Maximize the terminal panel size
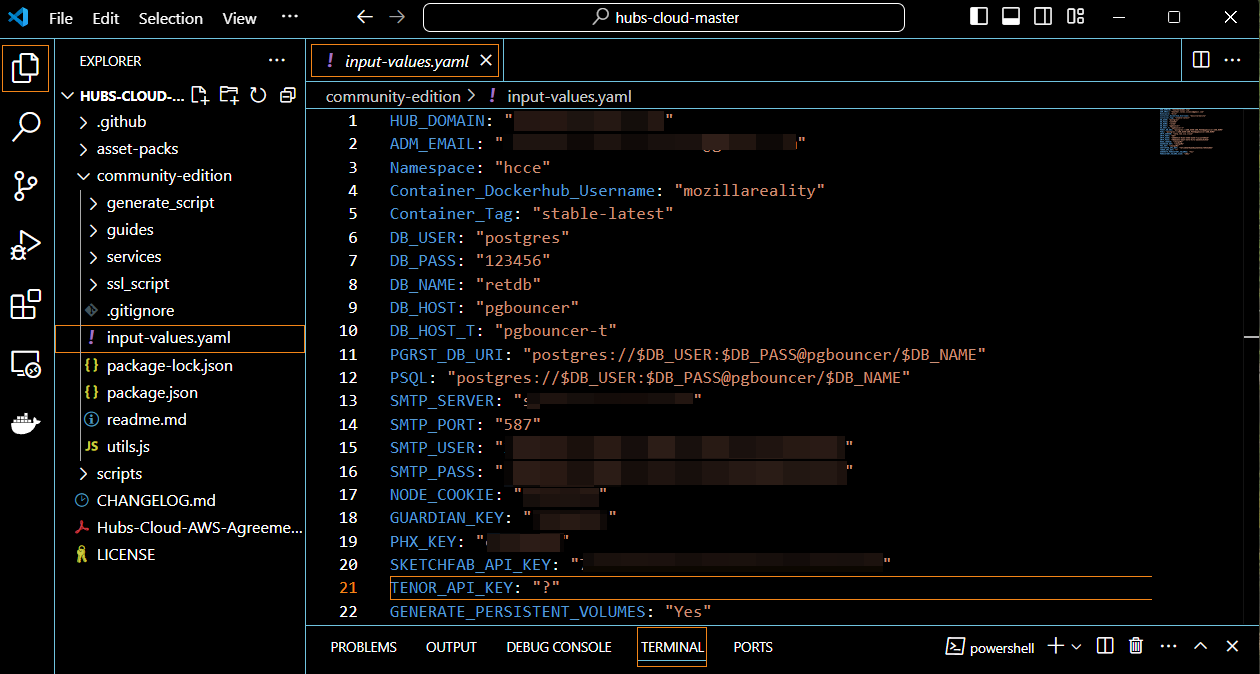This screenshot has width=1260, height=674. (x=1201, y=647)
